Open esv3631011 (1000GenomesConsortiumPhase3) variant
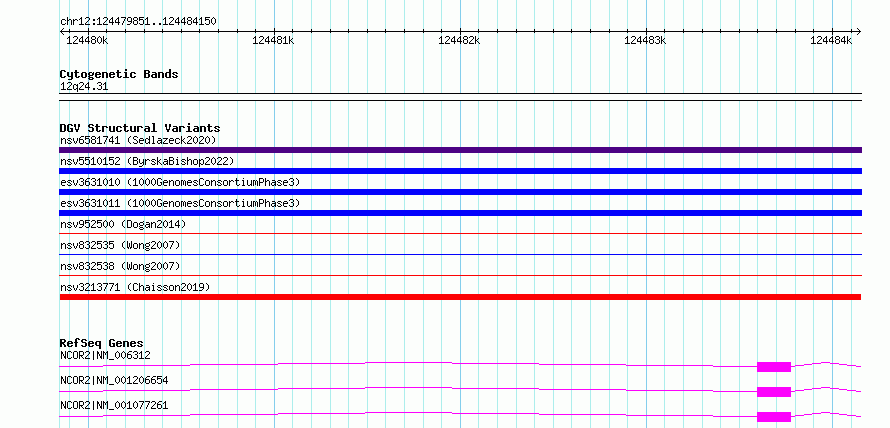Screen dimensions: 890x428 180,203
